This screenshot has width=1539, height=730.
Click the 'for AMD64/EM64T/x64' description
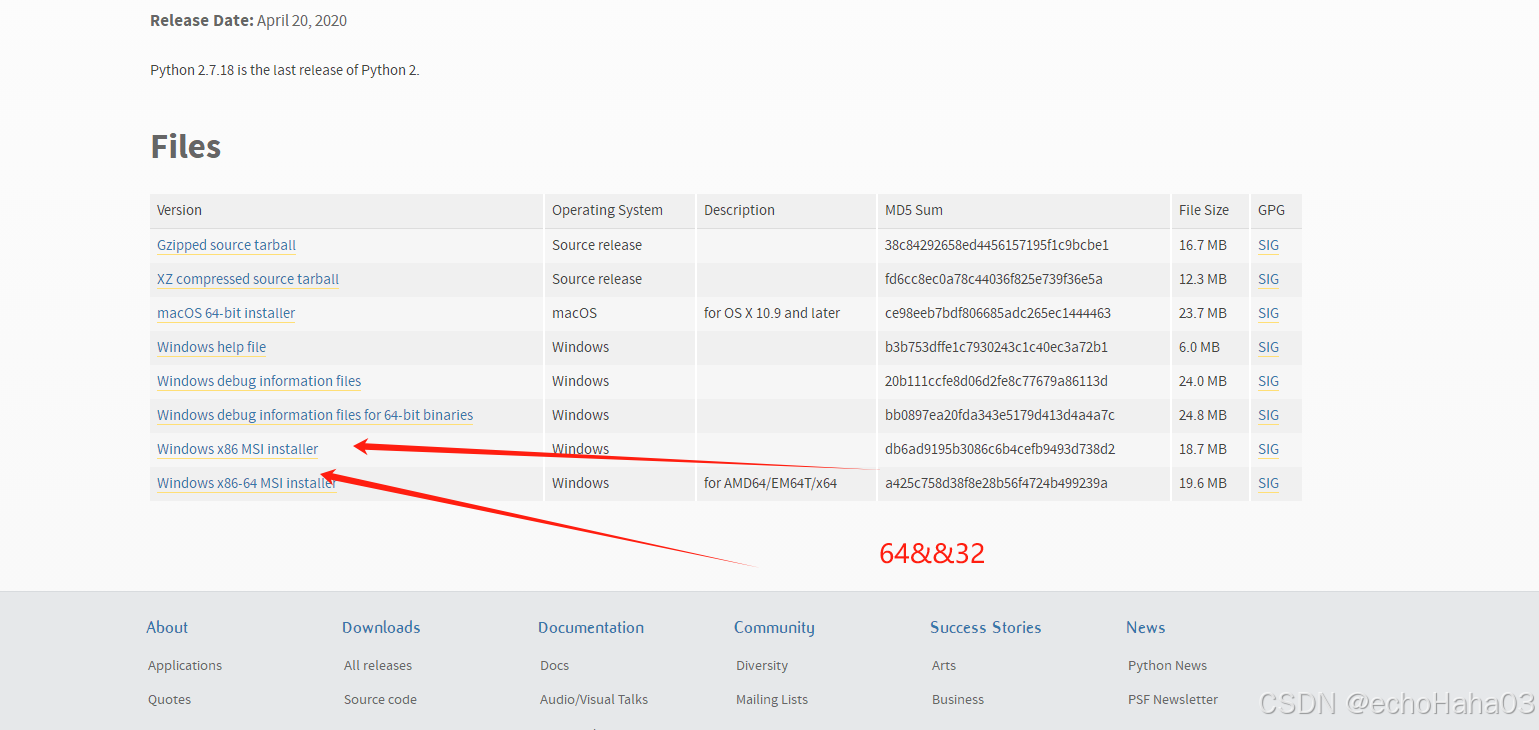coord(770,483)
